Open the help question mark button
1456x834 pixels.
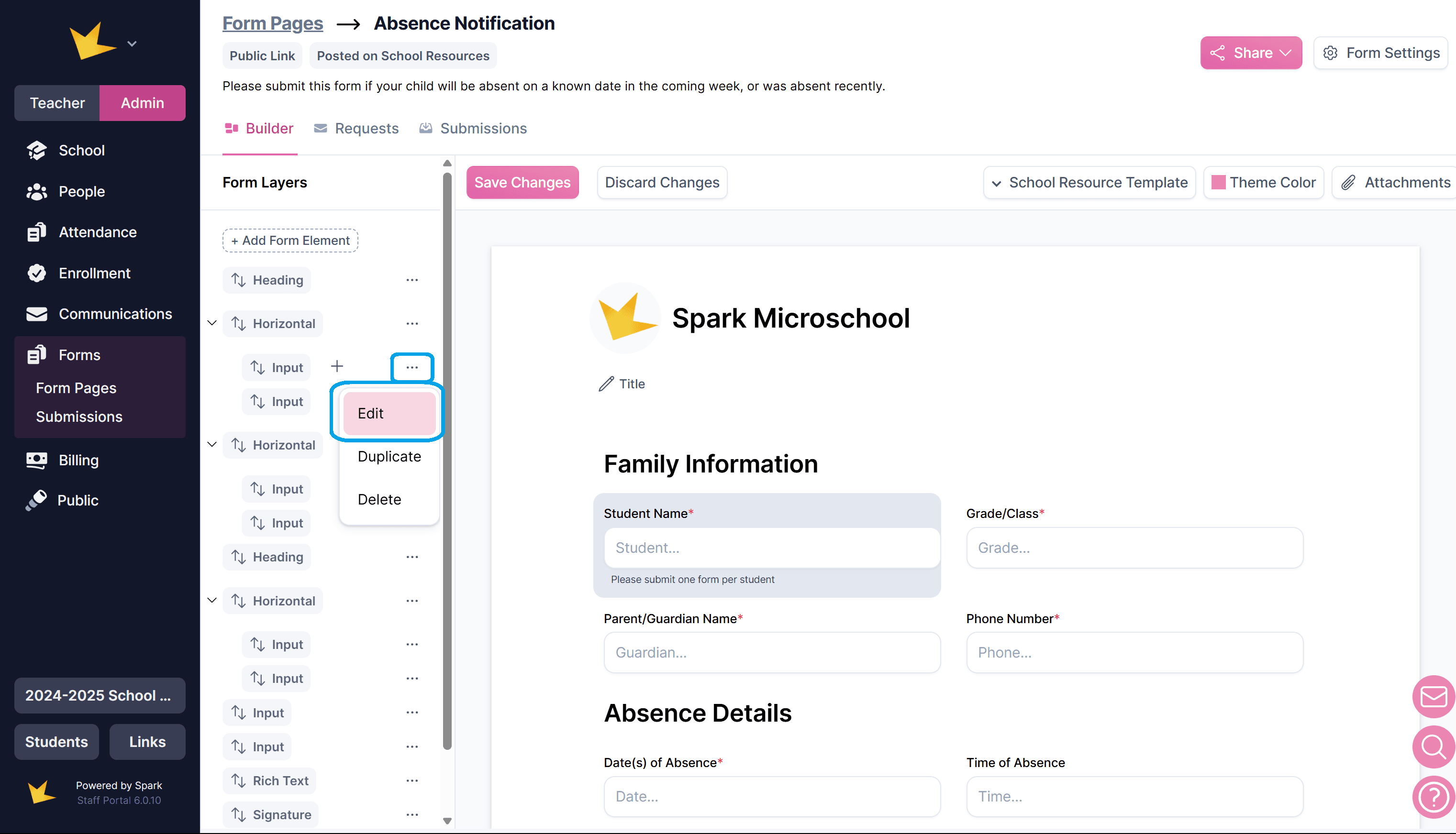click(1433, 796)
